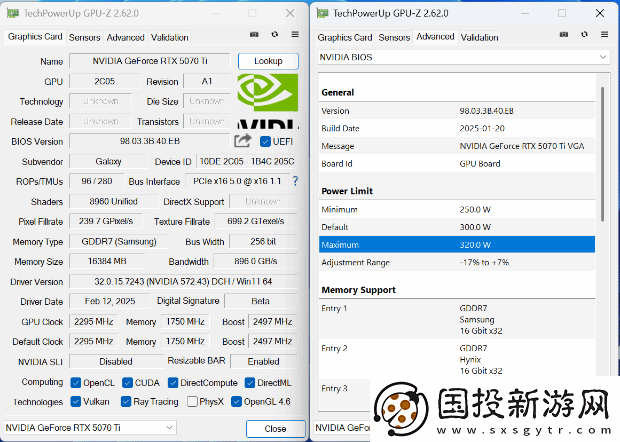Switch to Validation tab in left window
This screenshot has height=442, width=620.
tap(170, 38)
